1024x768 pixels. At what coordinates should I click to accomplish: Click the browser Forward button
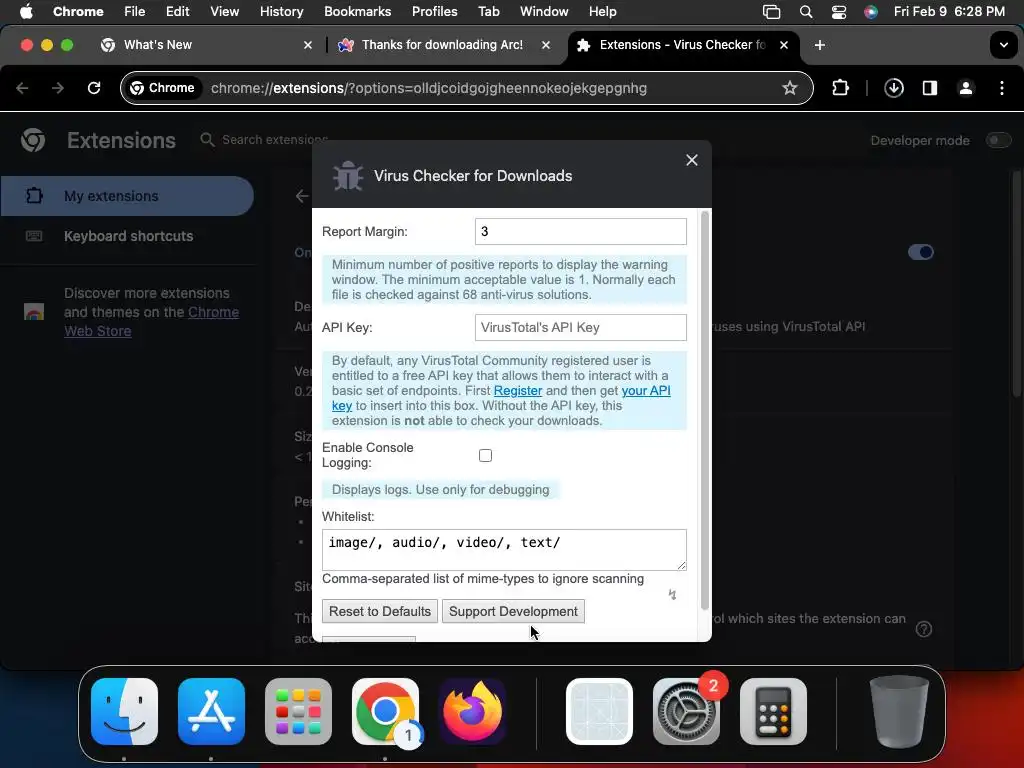58,88
